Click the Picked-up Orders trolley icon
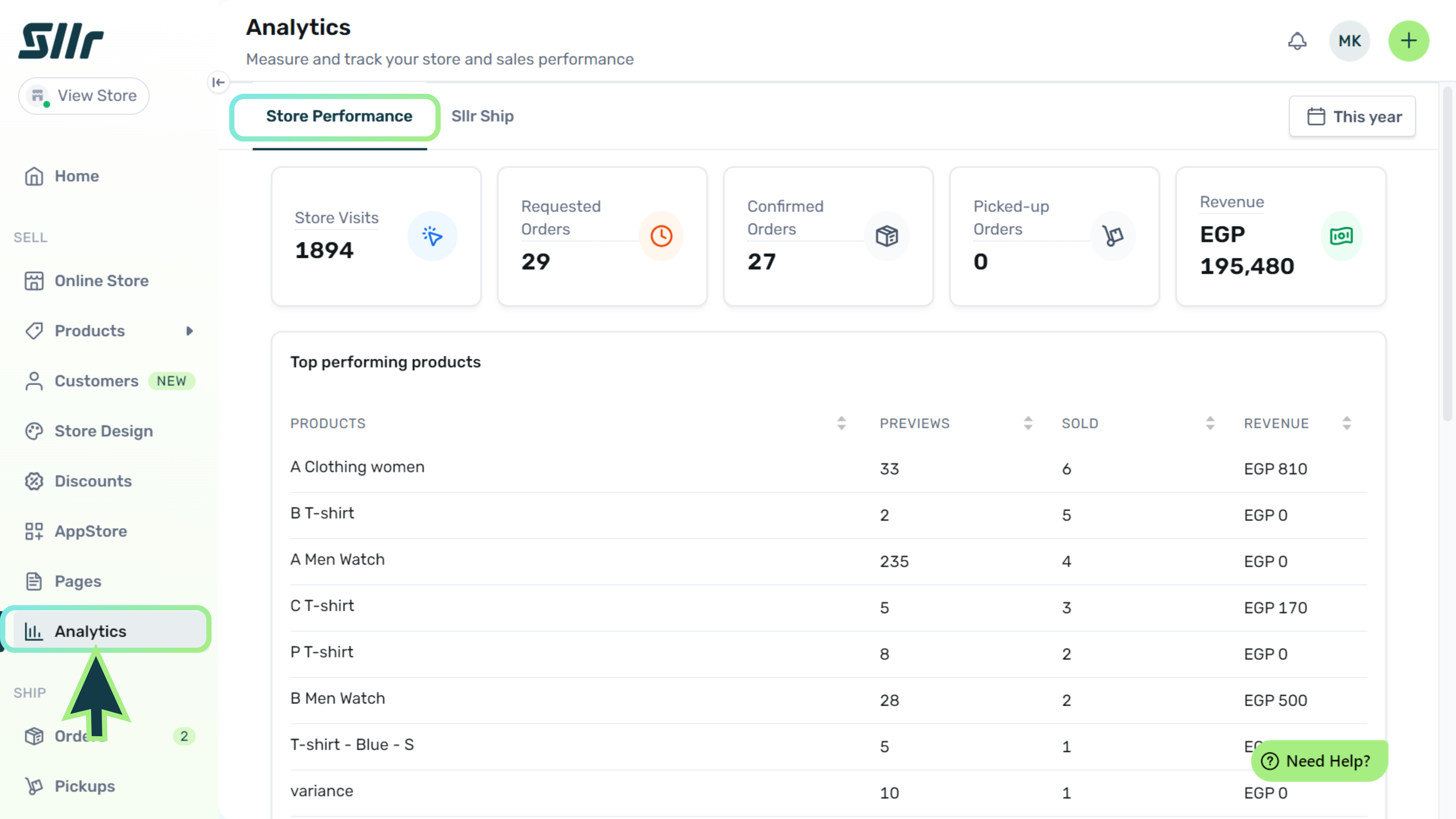This screenshot has height=819, width=1456. tap(1112, 236)
